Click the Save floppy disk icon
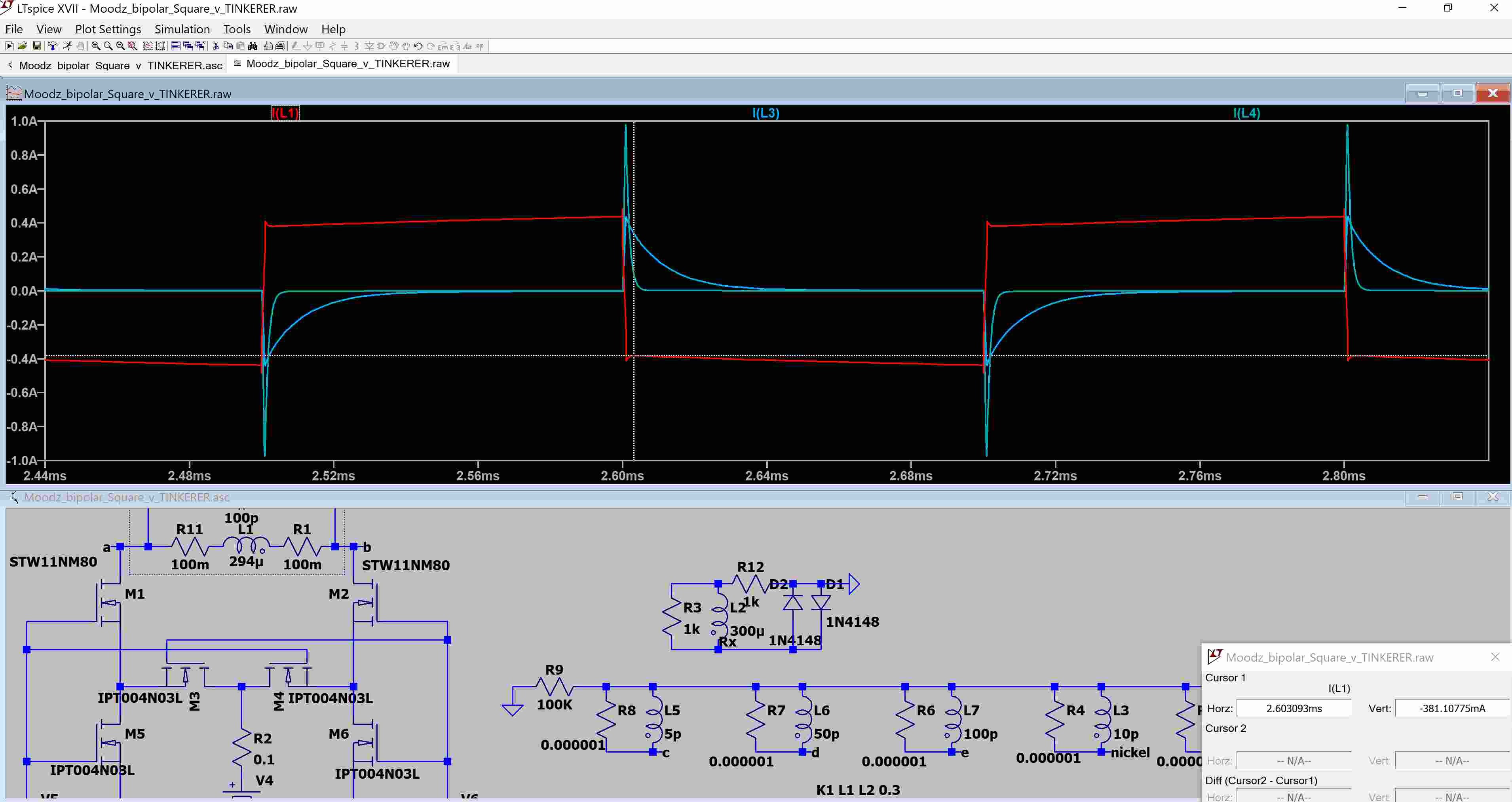The width and height of the screenshot is (1512, 802). pos(37,46)
